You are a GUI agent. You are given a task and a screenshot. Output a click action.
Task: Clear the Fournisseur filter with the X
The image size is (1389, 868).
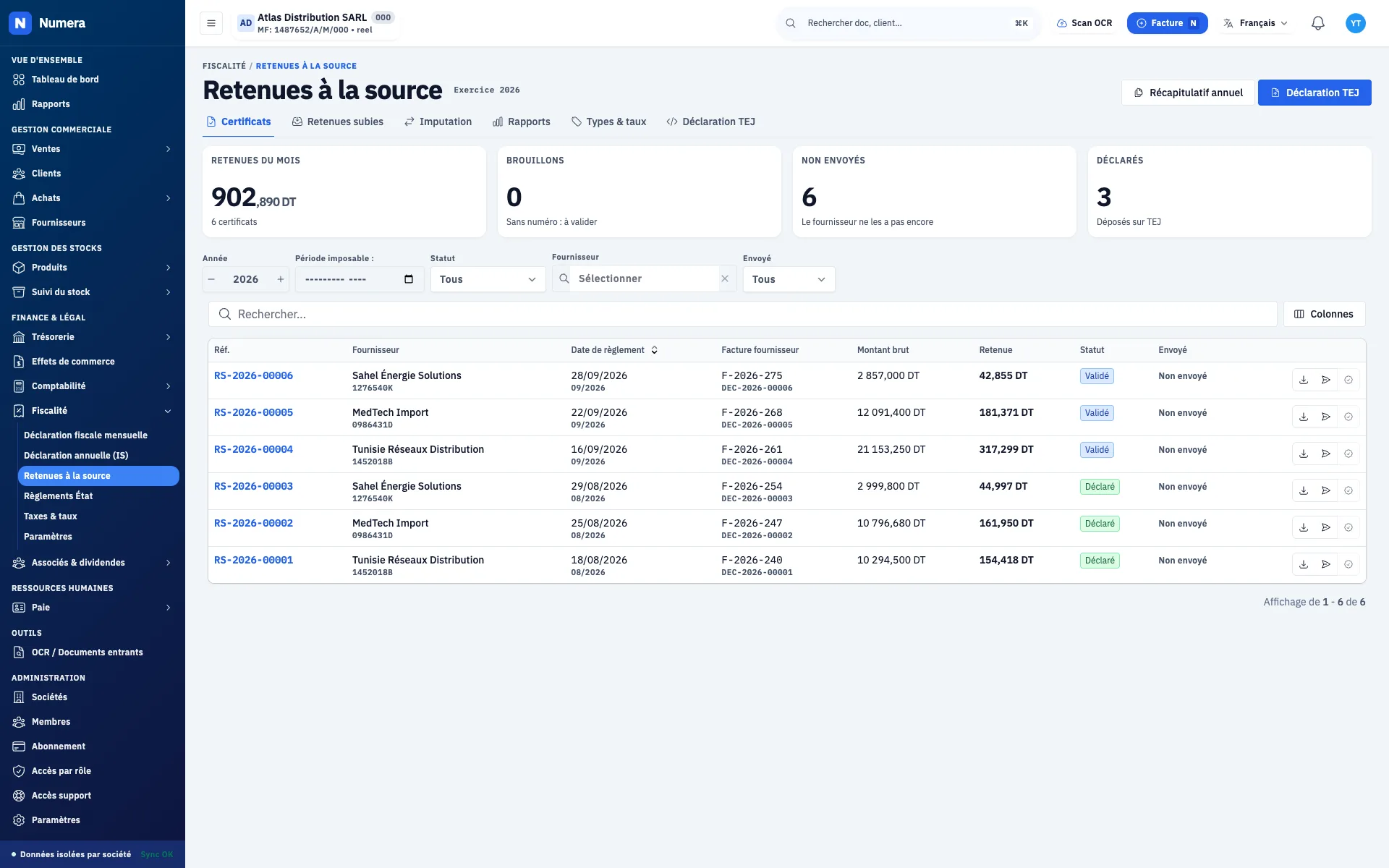coord(725,278)
